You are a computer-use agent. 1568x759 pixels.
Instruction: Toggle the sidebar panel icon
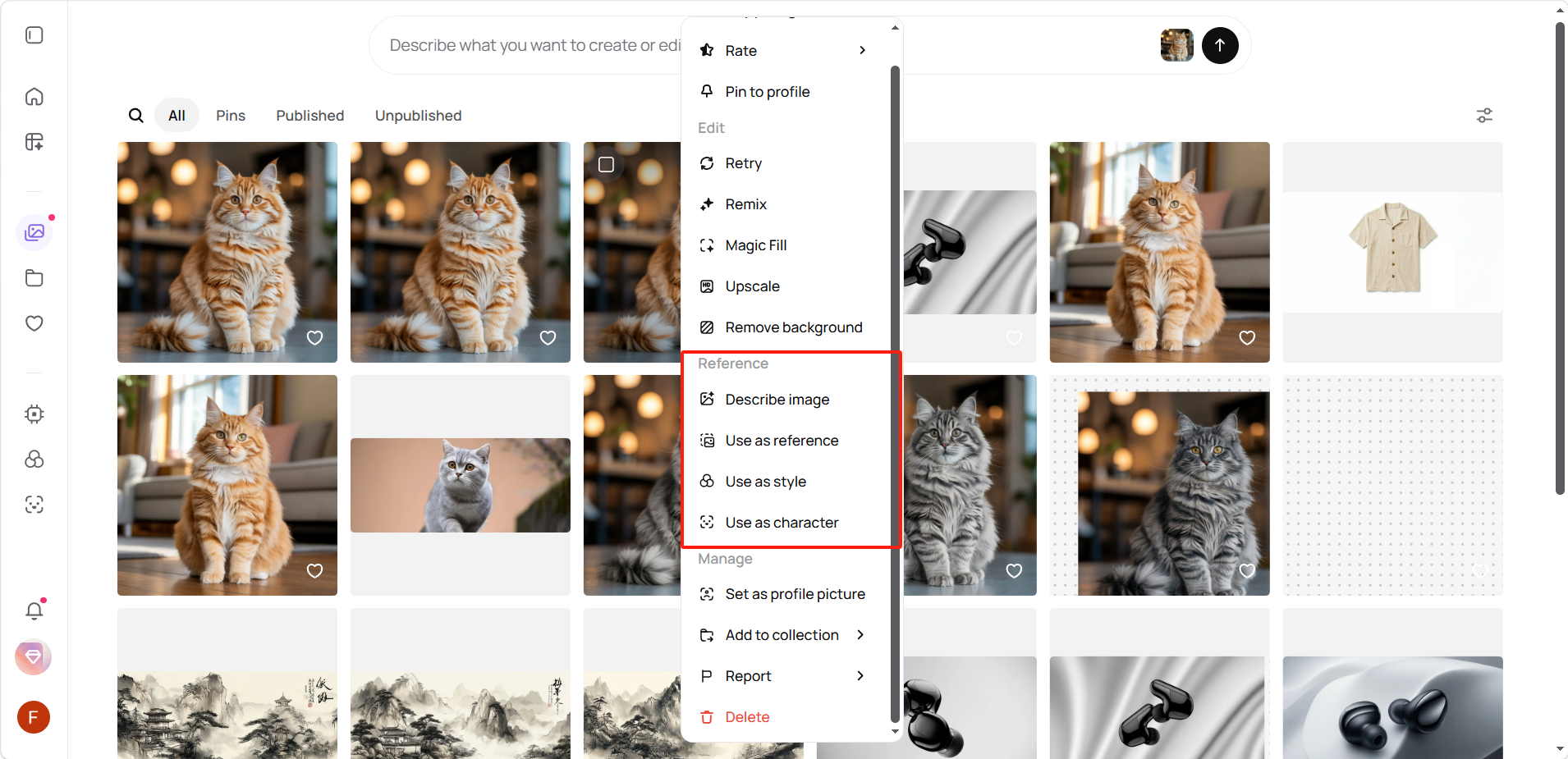(x=34, y=35)
